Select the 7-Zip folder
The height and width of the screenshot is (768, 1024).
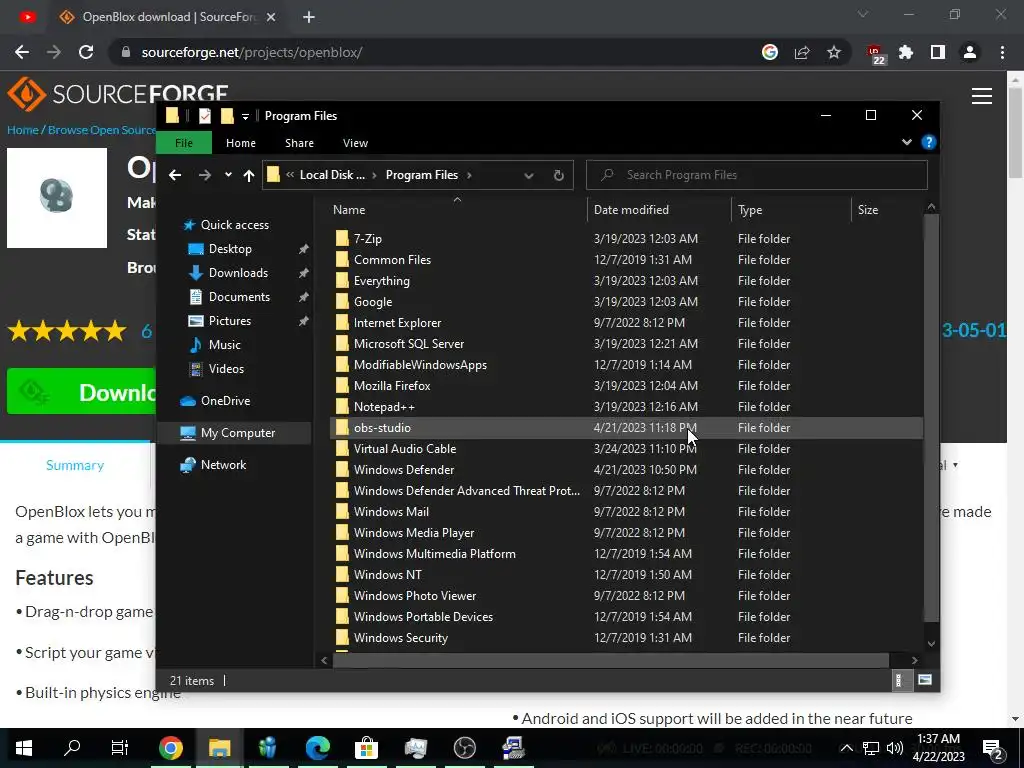(627, 239)
